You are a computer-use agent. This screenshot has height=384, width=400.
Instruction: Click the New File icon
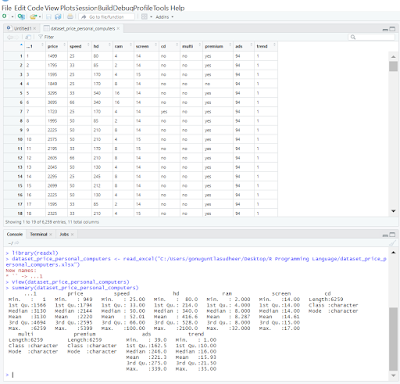[5, 16]
